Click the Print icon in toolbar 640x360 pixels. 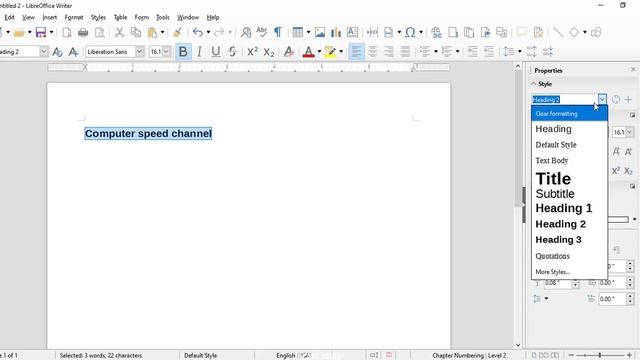83,32
